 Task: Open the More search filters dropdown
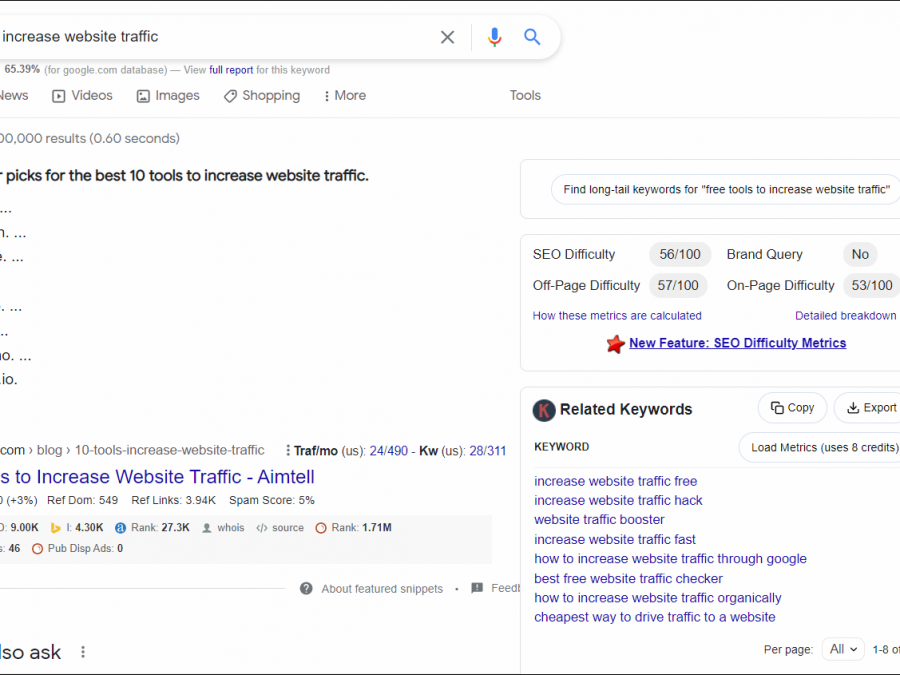point(344,96)
